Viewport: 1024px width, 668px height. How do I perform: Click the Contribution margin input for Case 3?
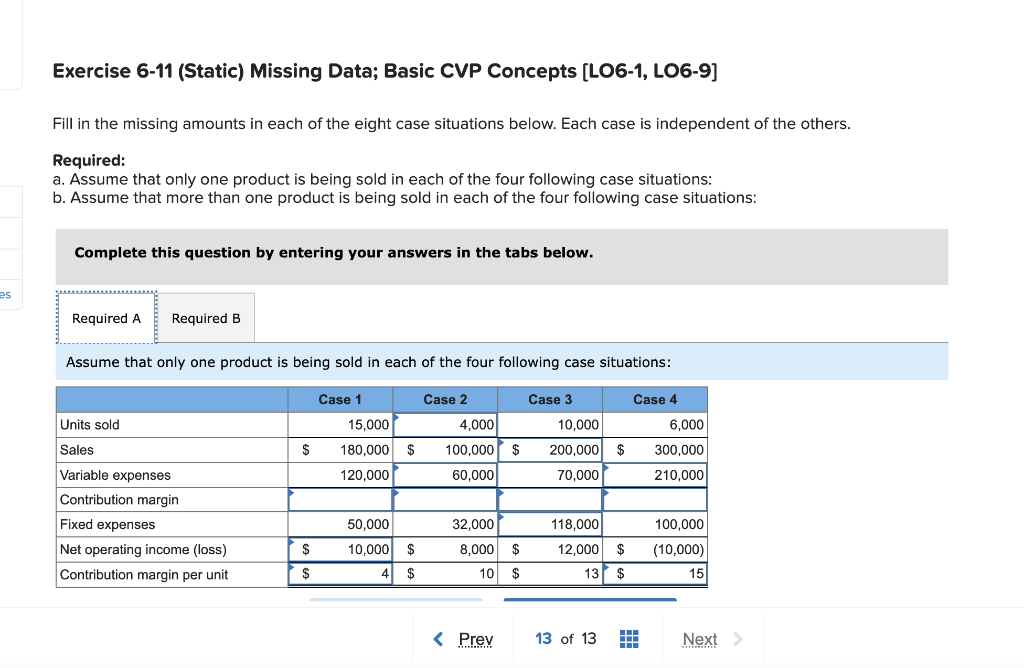pos(550,499)
